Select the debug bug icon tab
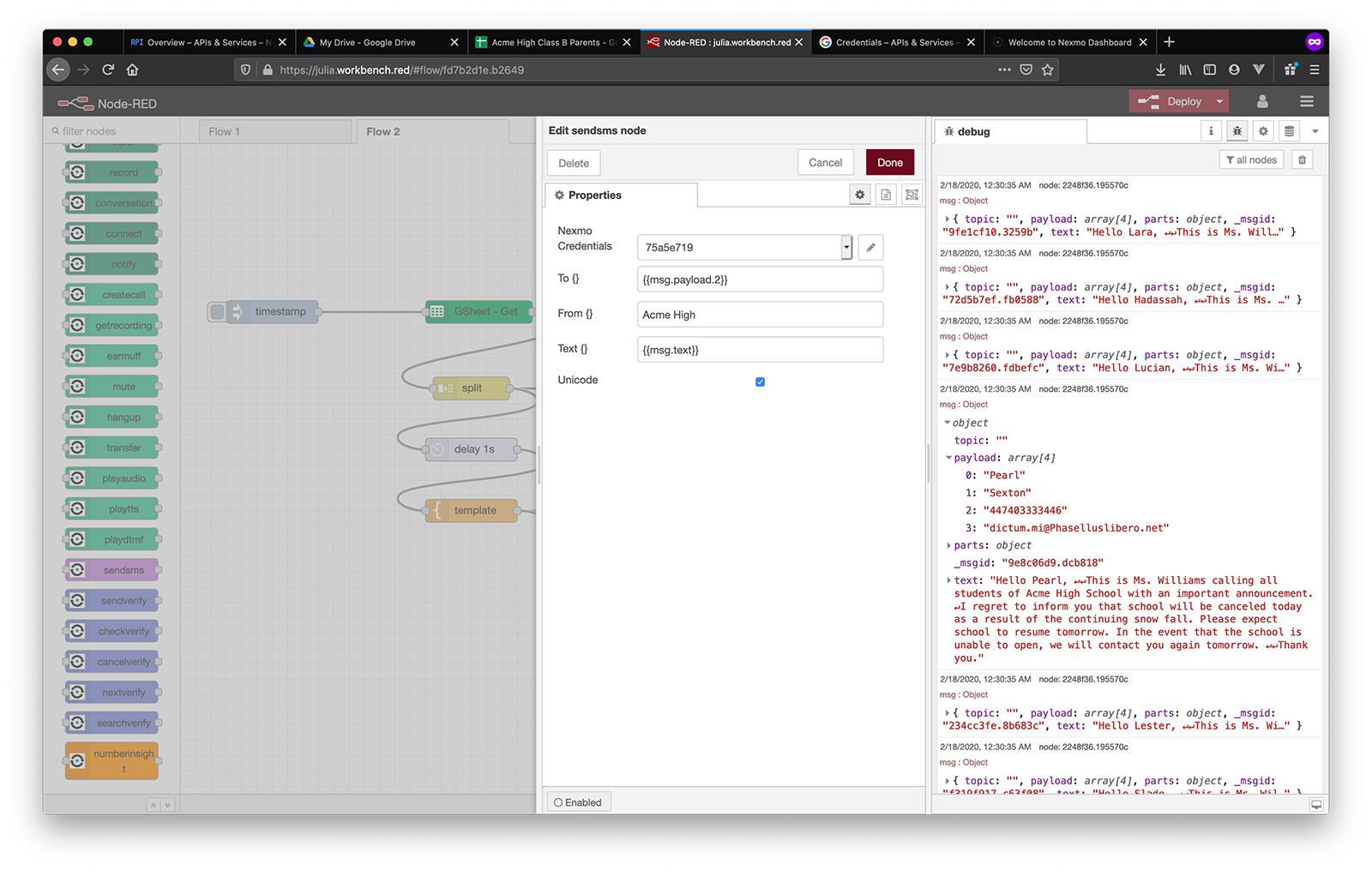1372x871 pixels. (1237, 131)
